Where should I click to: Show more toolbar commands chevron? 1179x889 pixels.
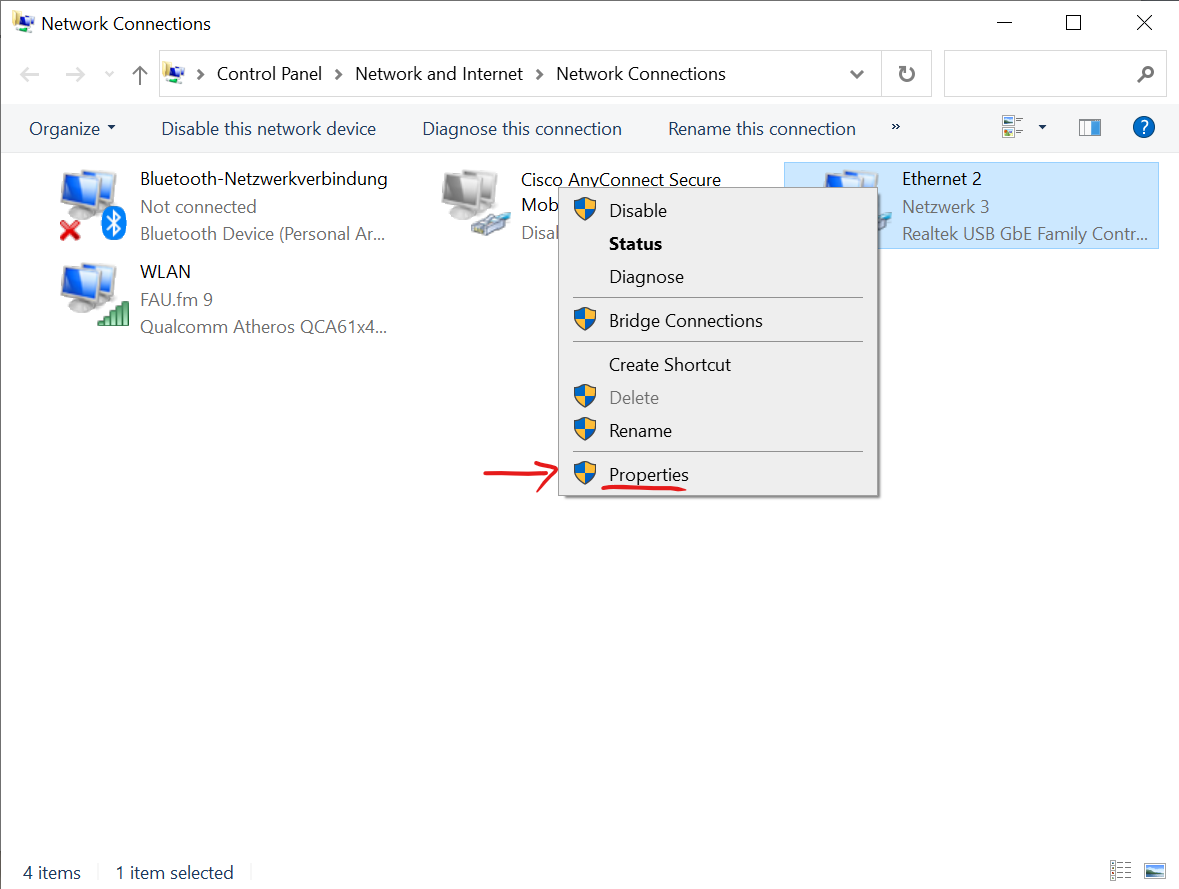[x=895, y=127]
